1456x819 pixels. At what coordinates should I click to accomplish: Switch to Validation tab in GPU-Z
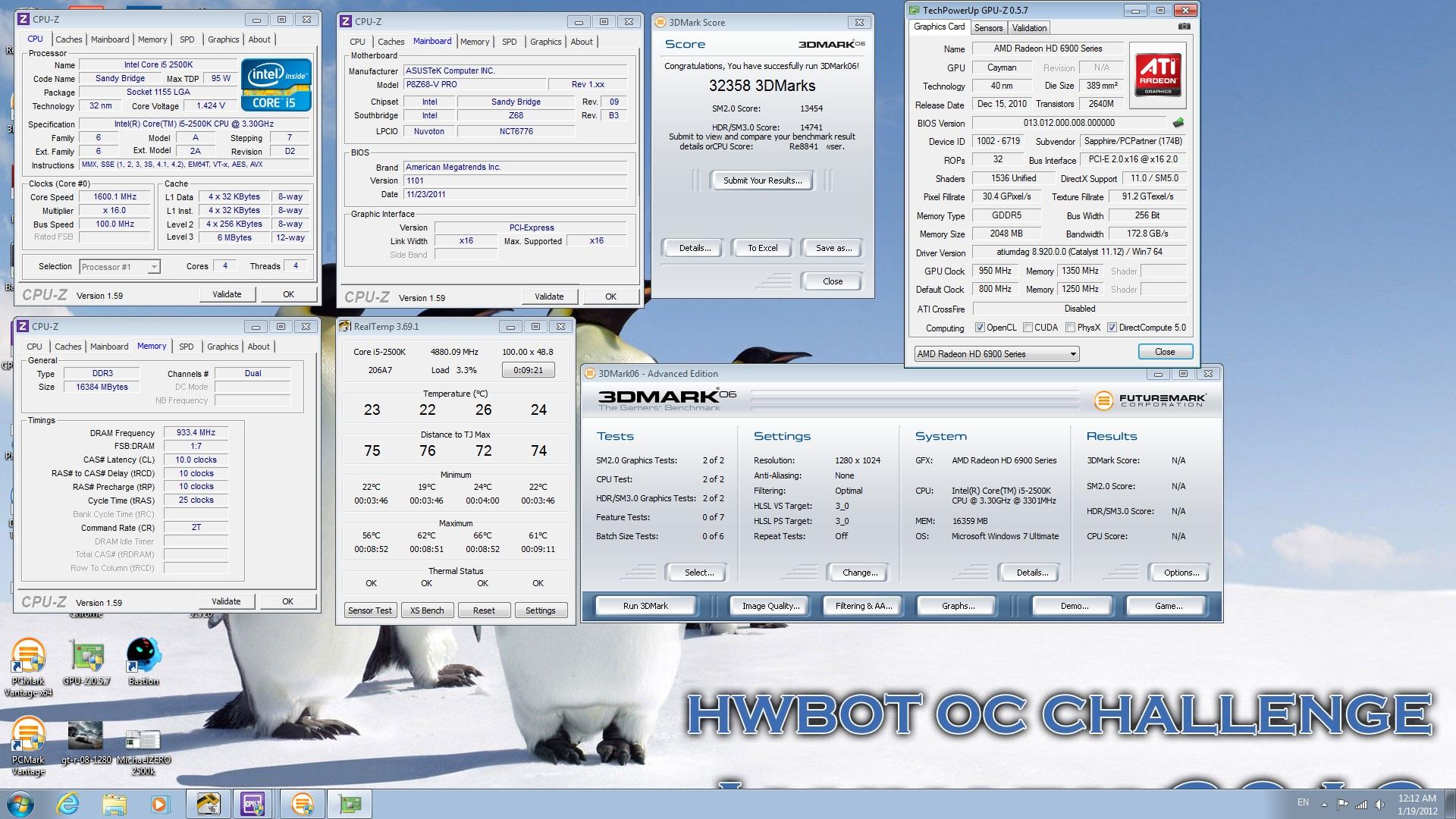coord(1029,28)
